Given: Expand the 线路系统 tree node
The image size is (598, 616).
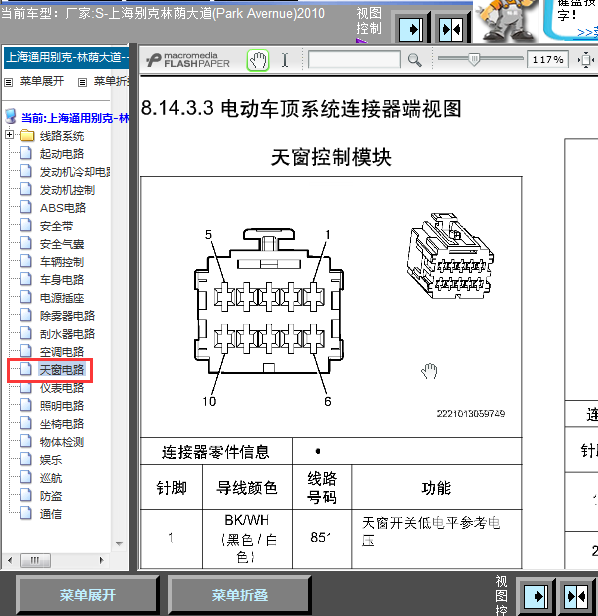Looking at the screenshot, I should coord(9,135).
